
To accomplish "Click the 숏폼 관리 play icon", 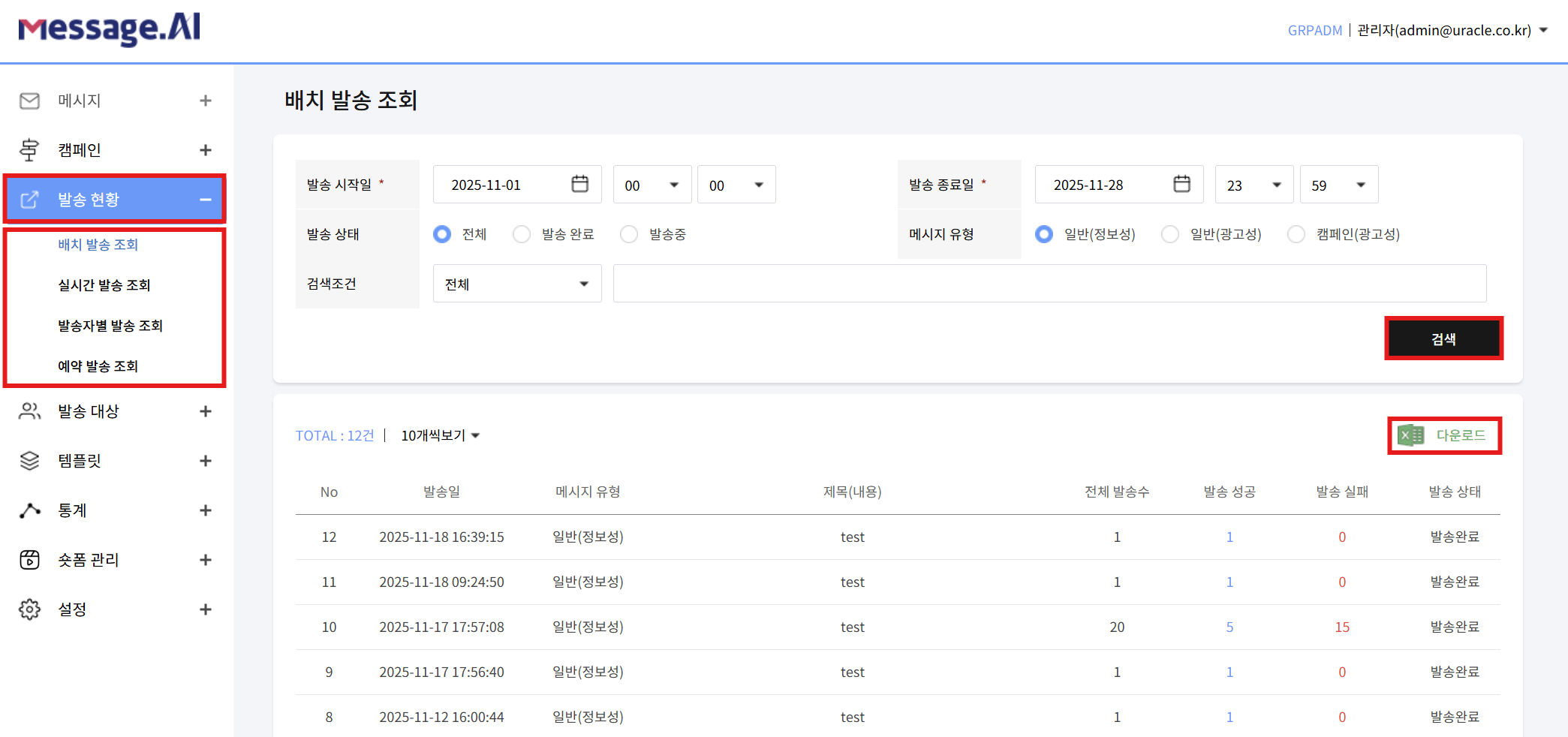I will (29, 559).
